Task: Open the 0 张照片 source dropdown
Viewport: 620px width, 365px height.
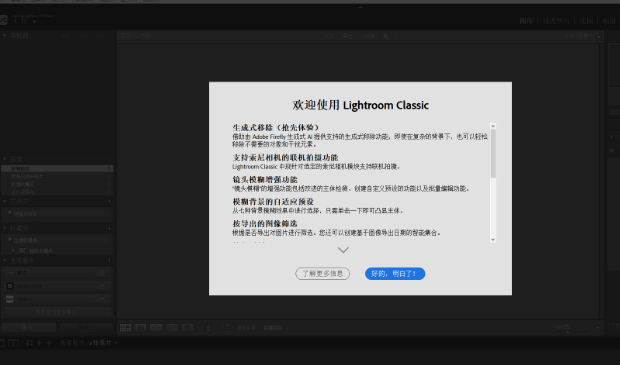Action: pos(103,343)
